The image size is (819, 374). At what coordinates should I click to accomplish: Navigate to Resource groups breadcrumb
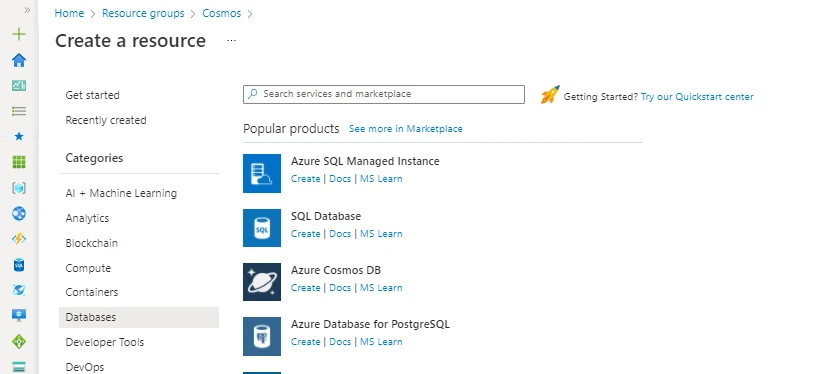coord(143,13)
